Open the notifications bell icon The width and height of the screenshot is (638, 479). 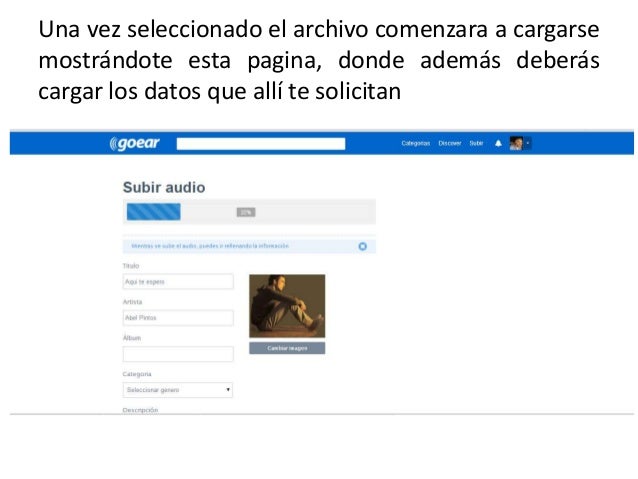click(x=498, y=143)
